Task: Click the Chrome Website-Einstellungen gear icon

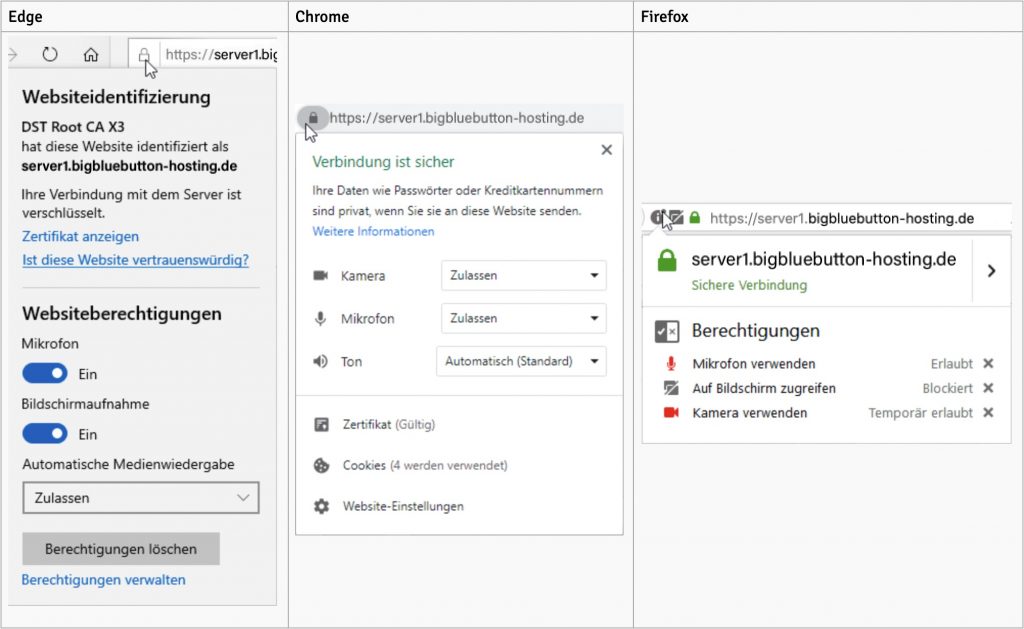Action: (x=321, y=506)
